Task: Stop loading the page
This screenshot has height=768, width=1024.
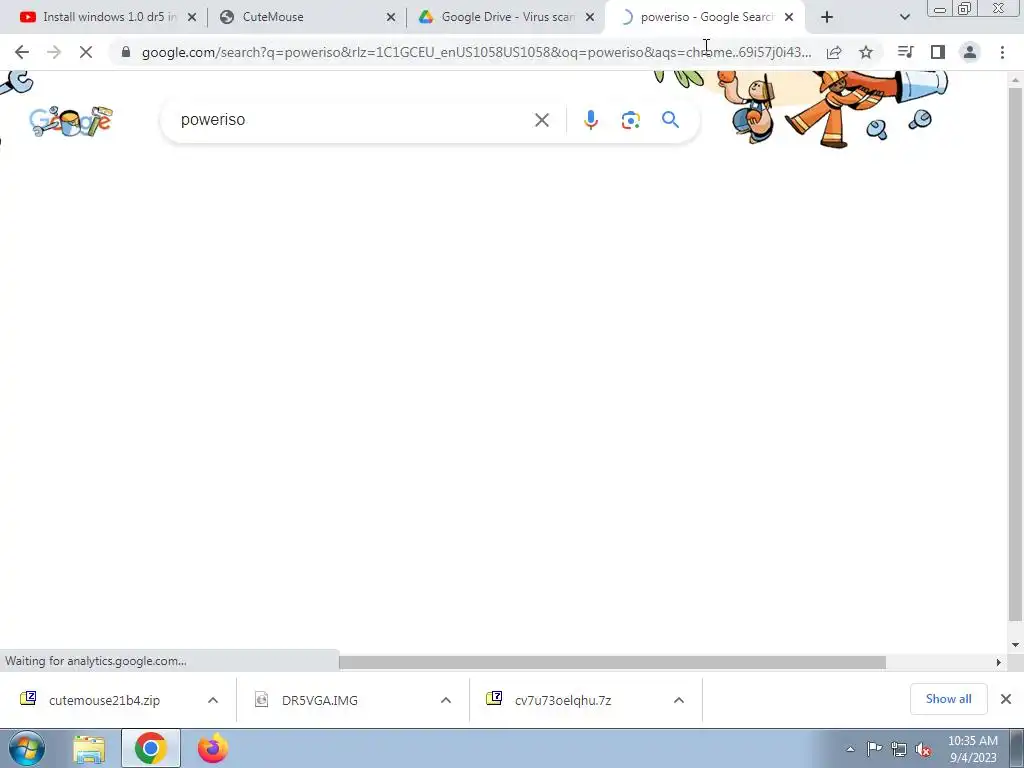Action: pos(86,52)
